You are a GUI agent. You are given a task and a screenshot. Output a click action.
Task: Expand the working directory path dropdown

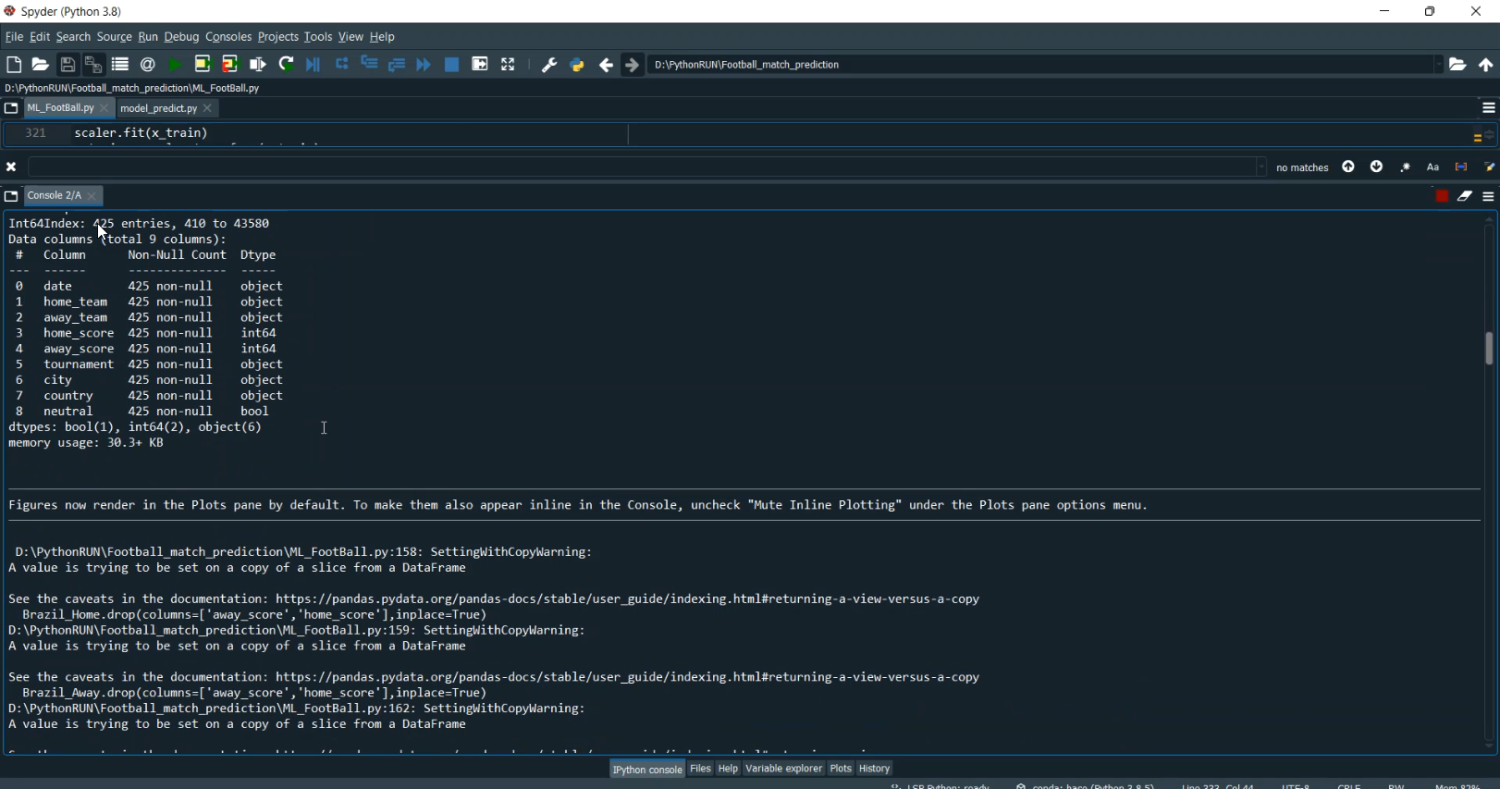coord(1439,65)
